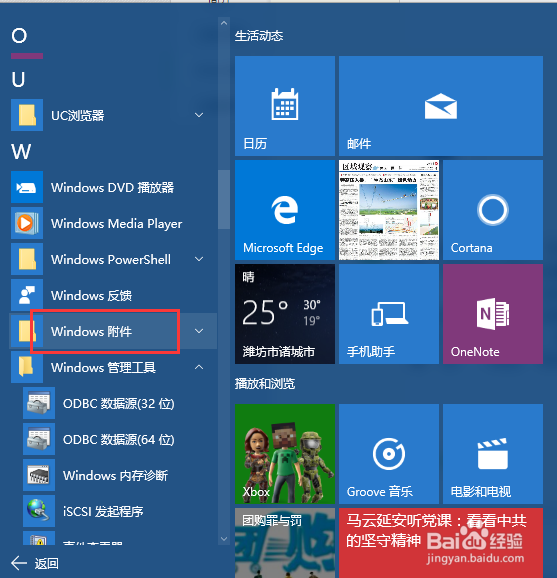This screenshot has height=578, width=557.
Task: Click the Windows 内存诊断 chip icon
Action: coord(39,475)
